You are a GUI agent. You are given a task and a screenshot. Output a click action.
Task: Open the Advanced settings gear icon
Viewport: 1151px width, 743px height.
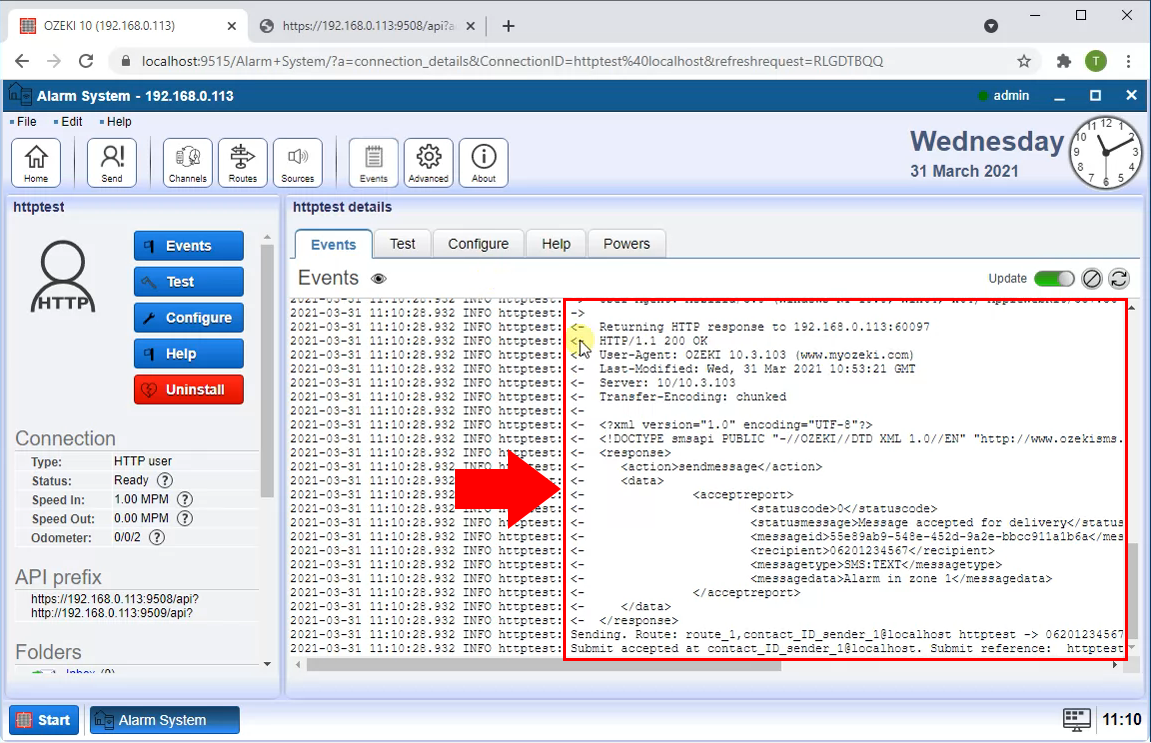click(428, 162)
